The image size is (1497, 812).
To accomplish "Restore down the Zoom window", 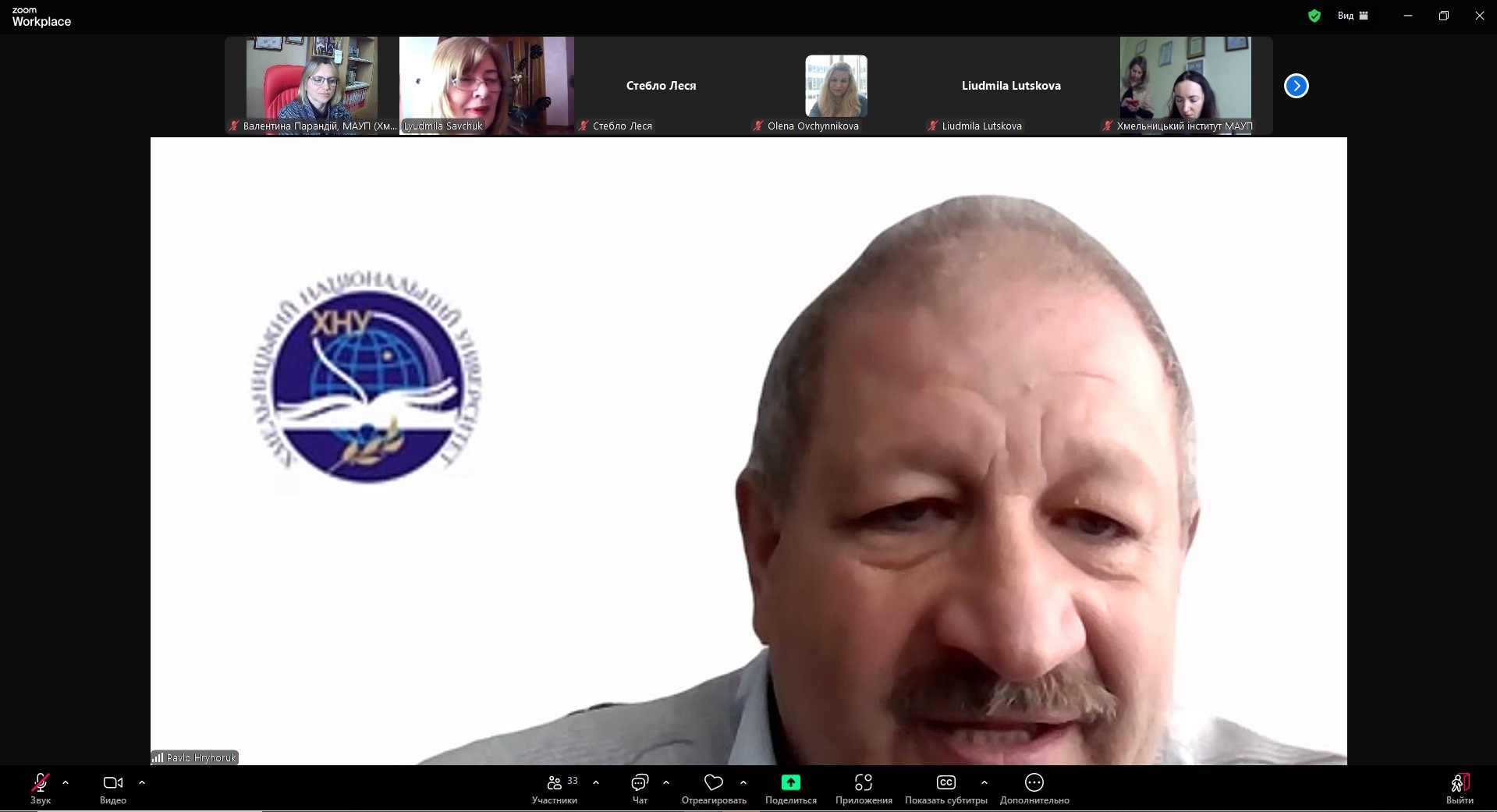I will pyautogui.click(x=1444, y=16).
